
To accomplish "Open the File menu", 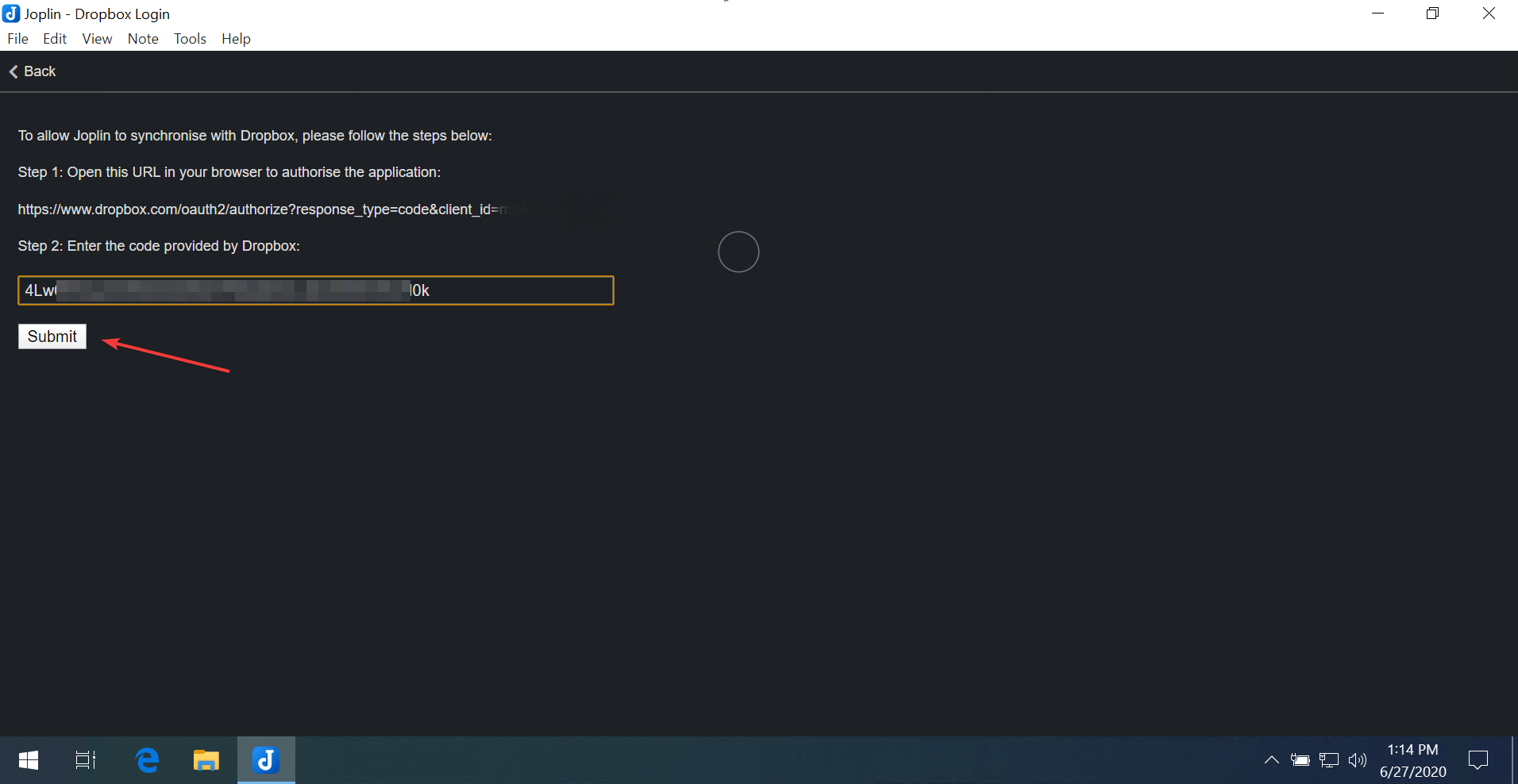I will coord(17,38).
